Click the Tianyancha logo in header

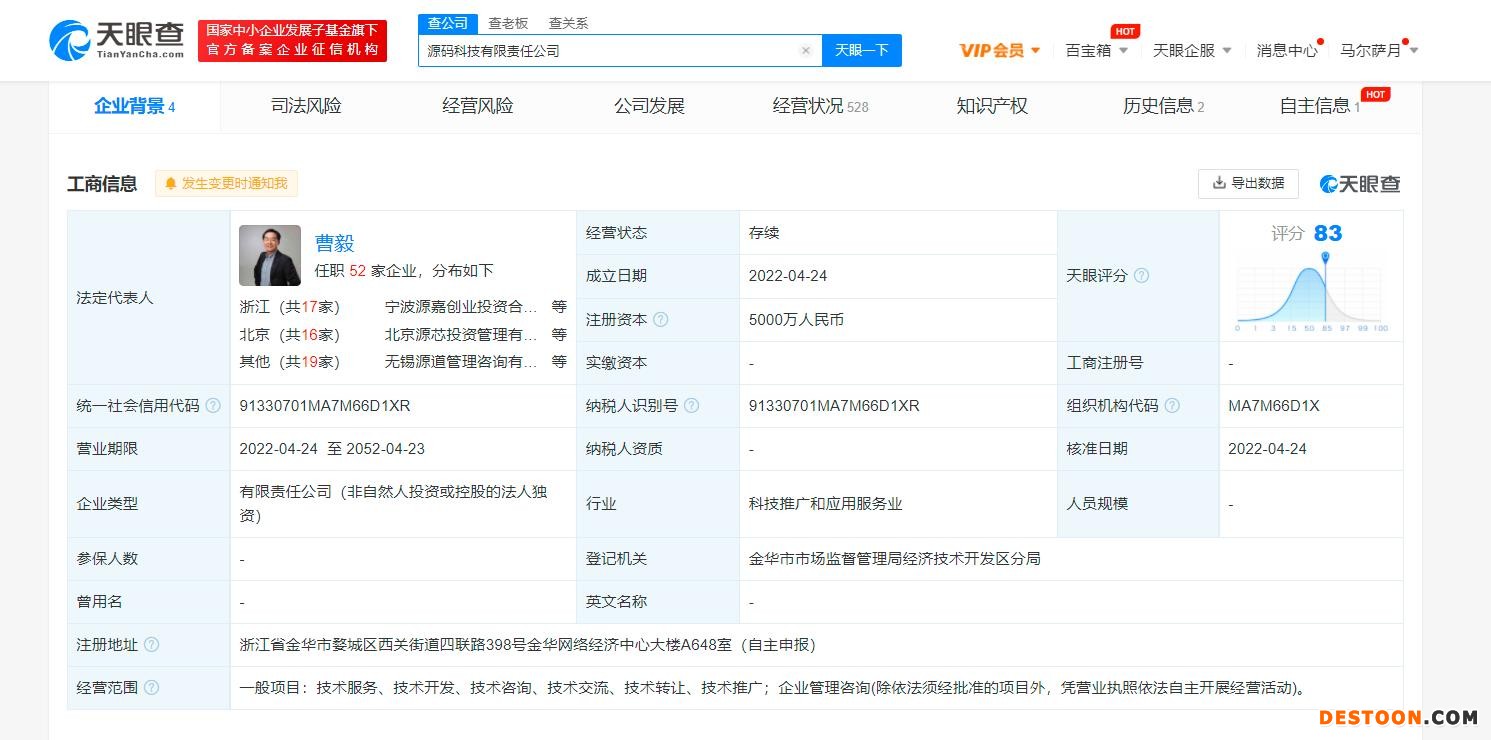116,40
